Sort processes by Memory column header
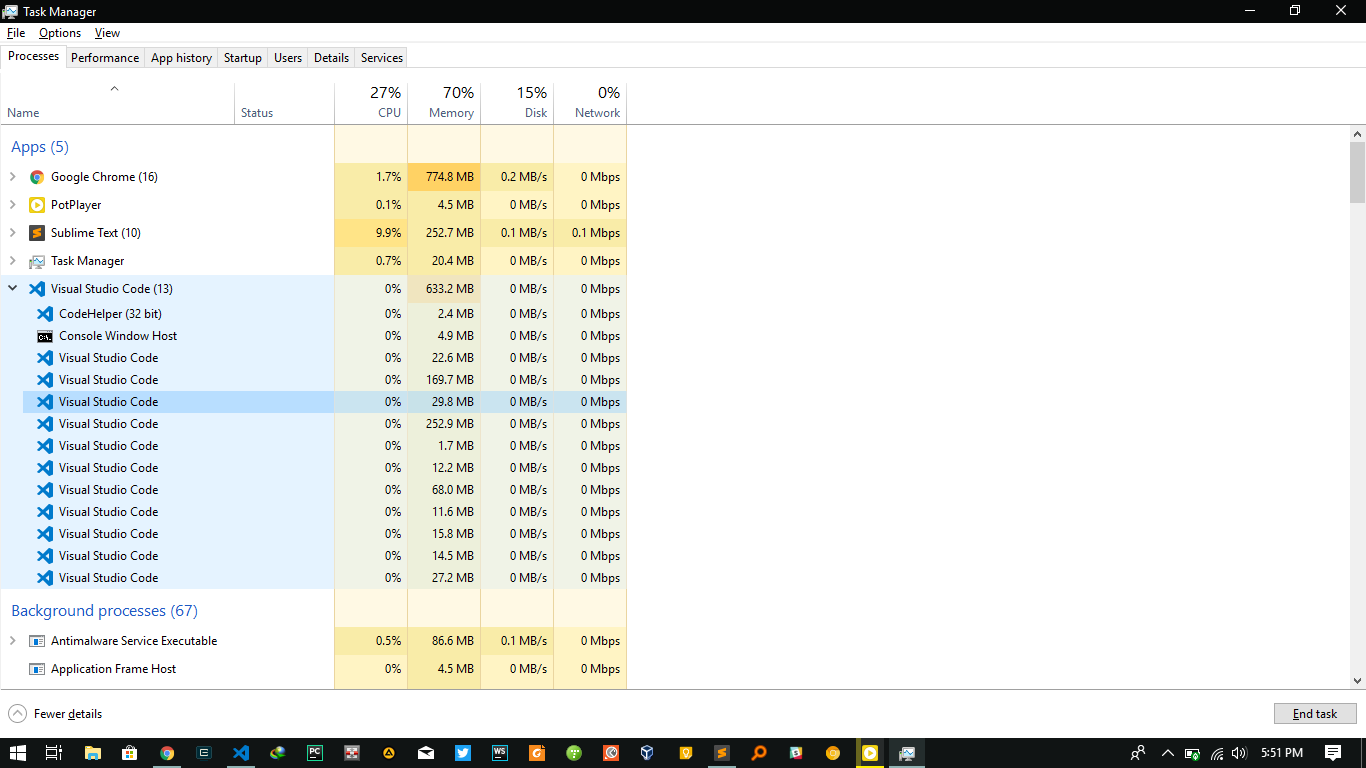The height and width of the screenshot is (768, 1366). tap(444, 102)
